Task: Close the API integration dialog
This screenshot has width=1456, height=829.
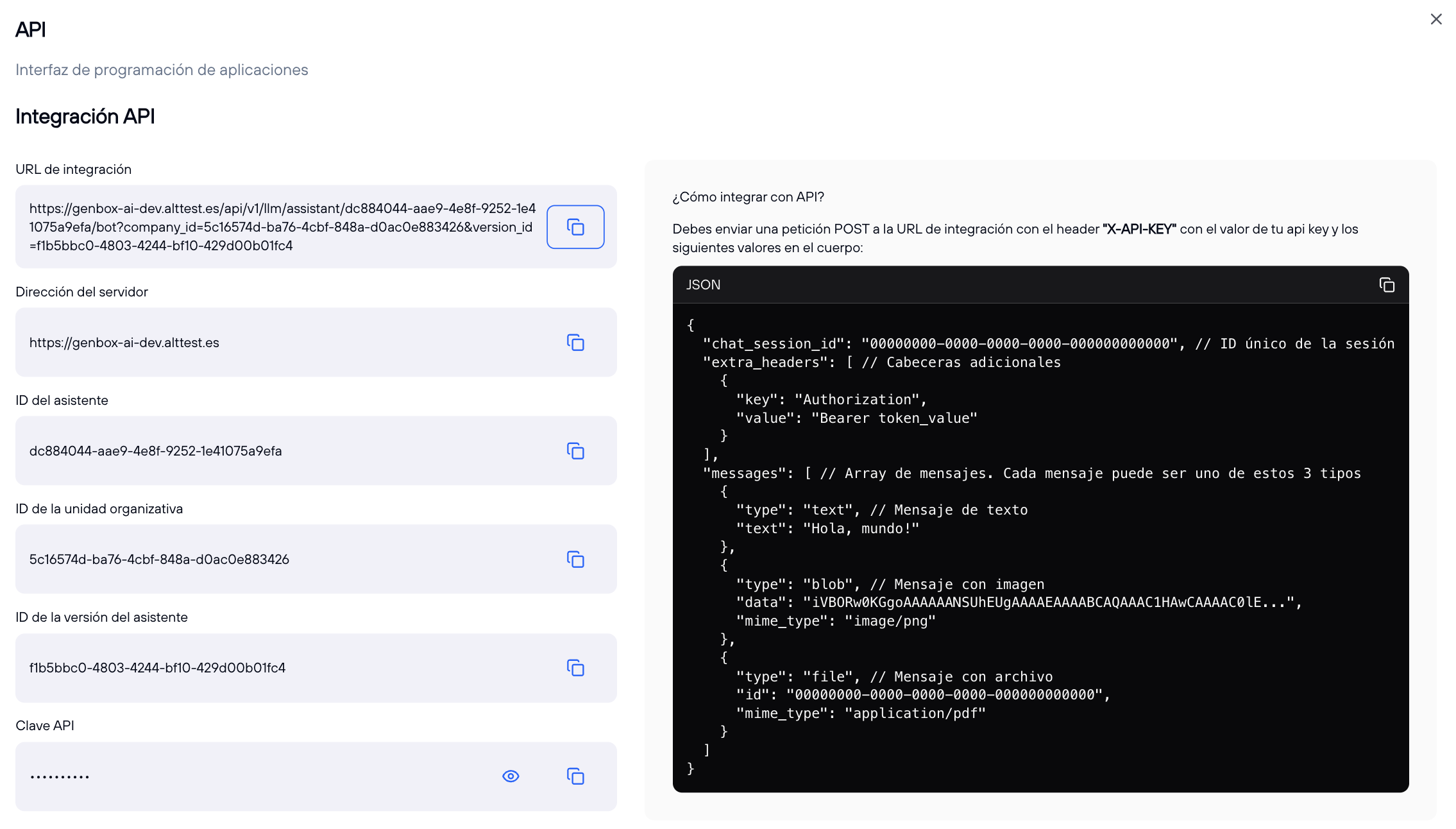Action: [1435, 19]
